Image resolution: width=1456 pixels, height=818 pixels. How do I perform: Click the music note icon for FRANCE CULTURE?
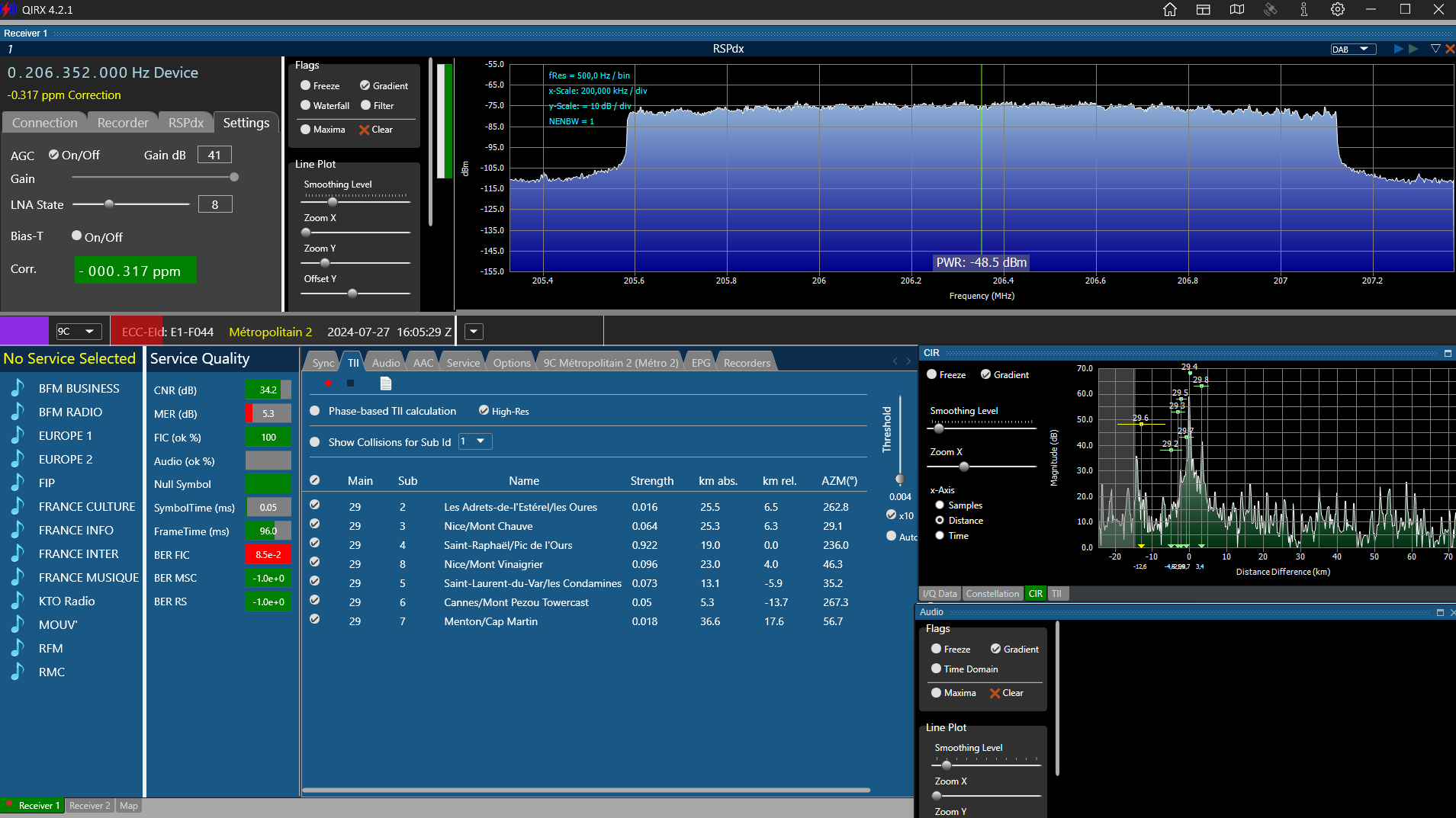click(x=18, y=506)
